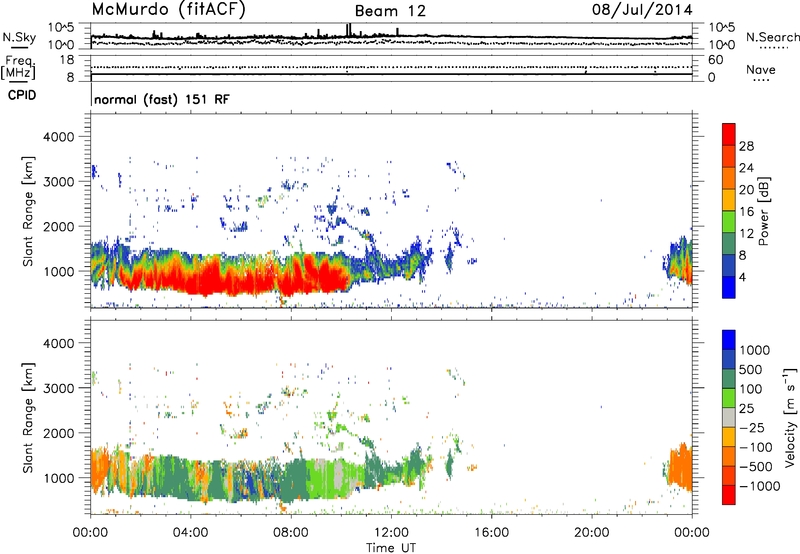This screenshot has height=554, width=800.
Task: Click the blue bottom of Power color bar
Action: pyautogui.click(x=729, y=287)
